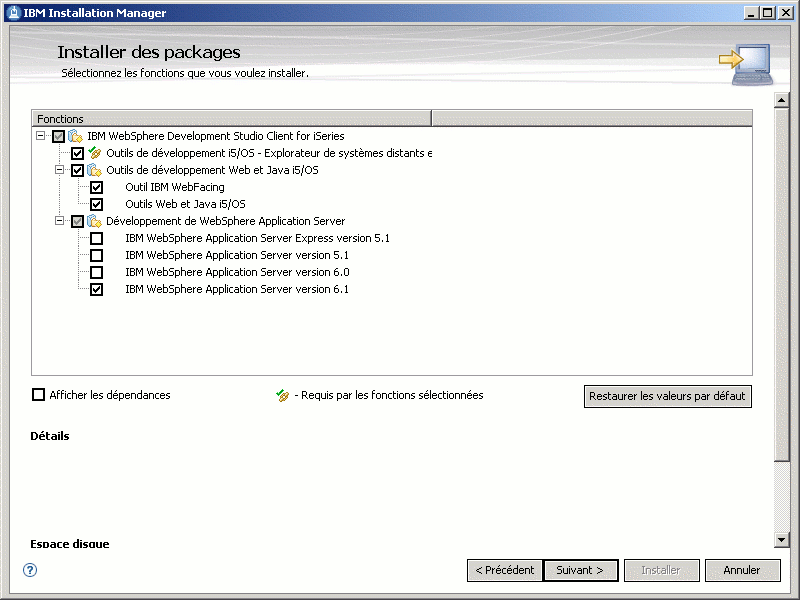Click the package icon beside IBM WebSphere Development Studio Client
800x600 pixels.
tap(76, 136)
